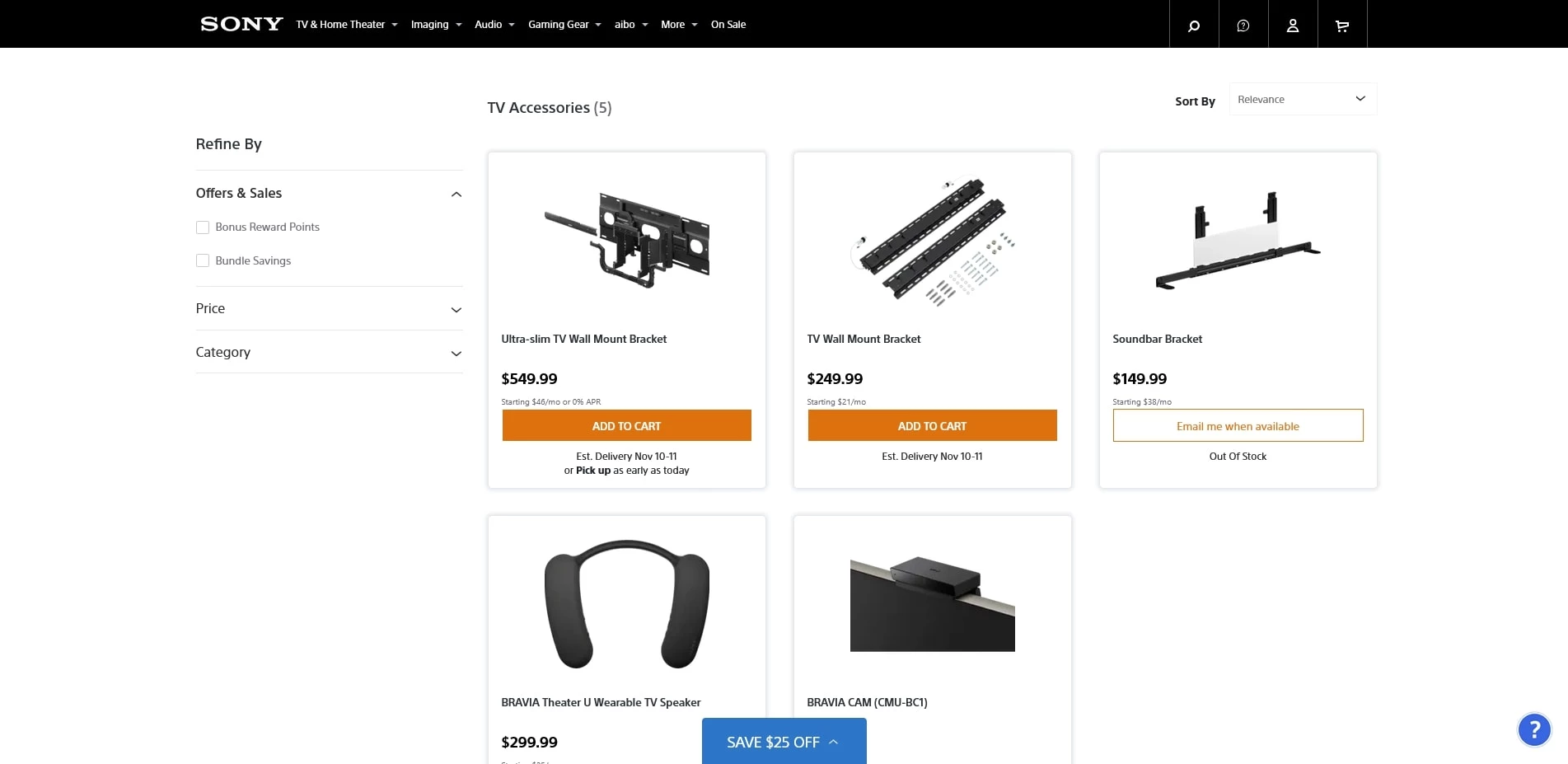Expand the SAVE $25 OFF banner arrow
The width and height of the screenshot is (1568, 764).
pyautogui.click(x=834, y=742)
